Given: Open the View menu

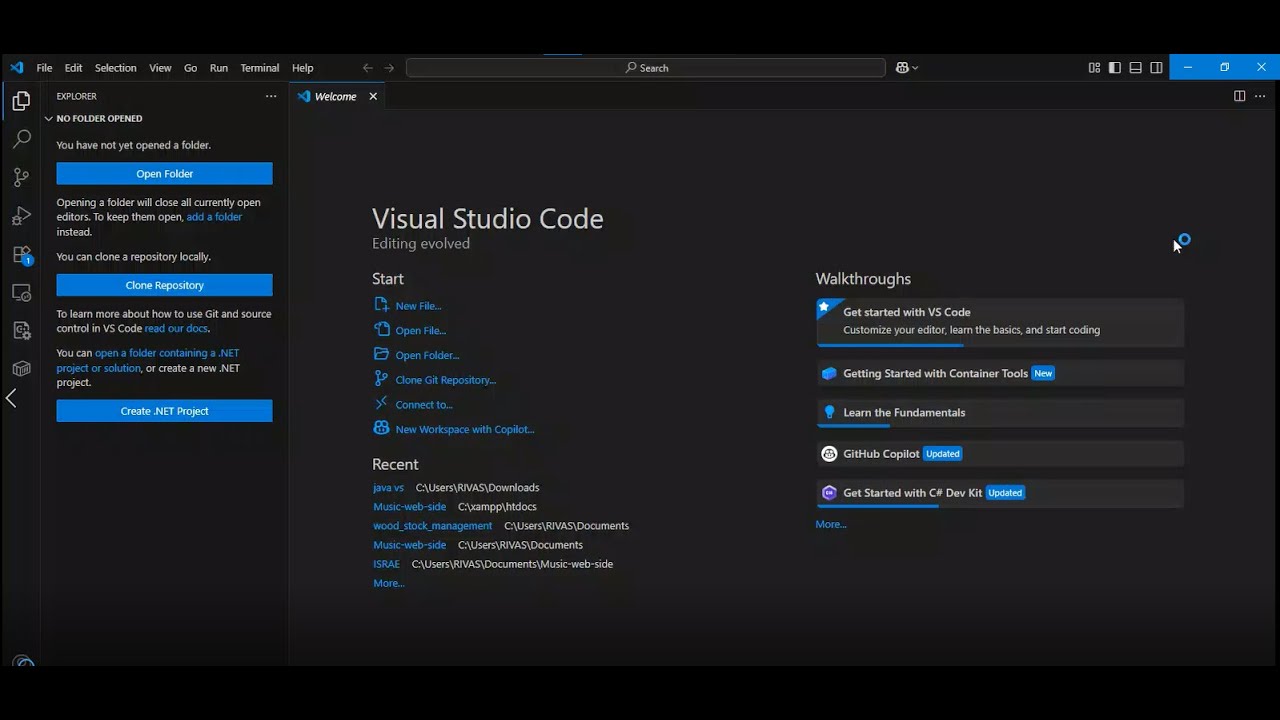Looking at the screenshot, I should [160, 68].
